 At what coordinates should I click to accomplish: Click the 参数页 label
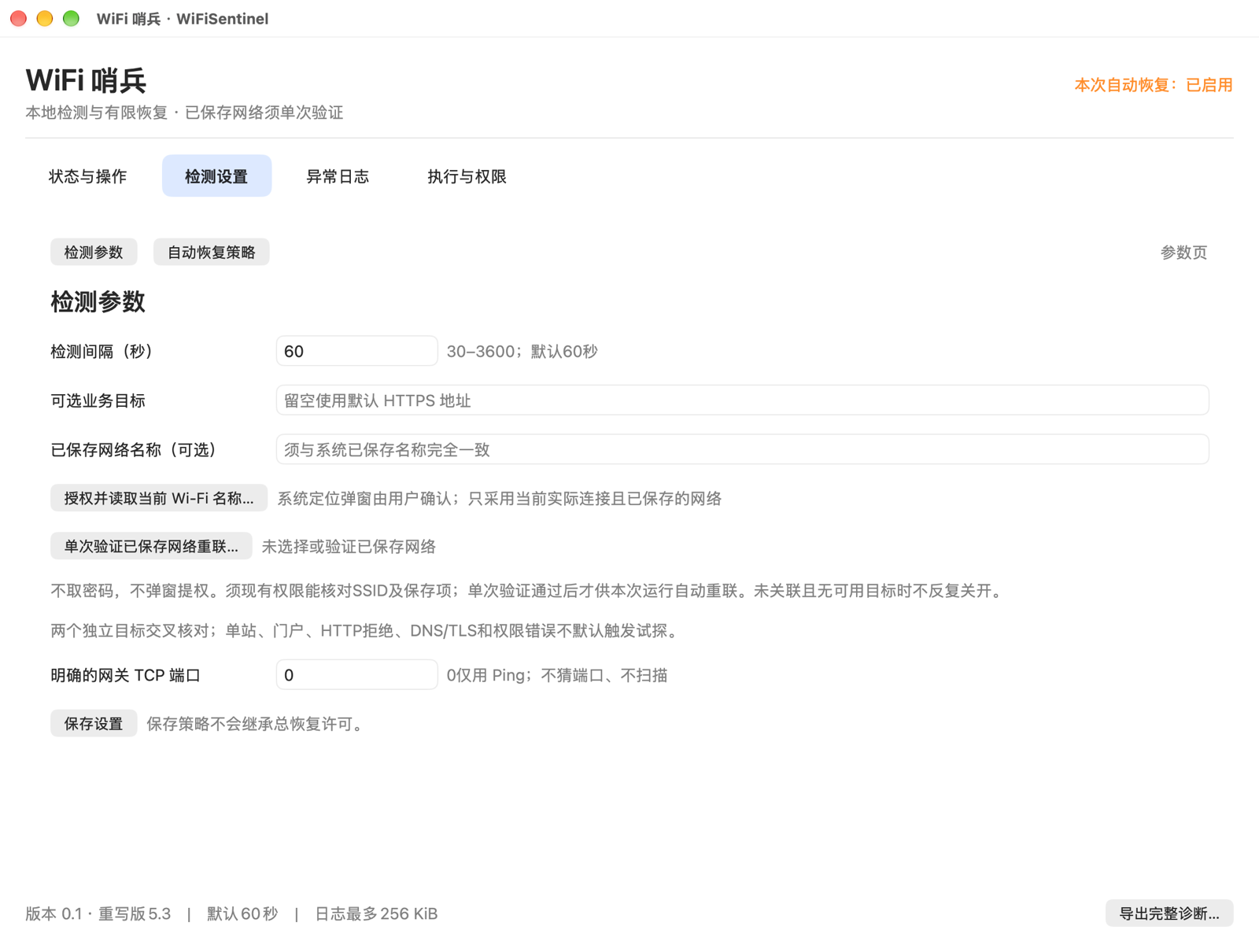point(1183,253)
